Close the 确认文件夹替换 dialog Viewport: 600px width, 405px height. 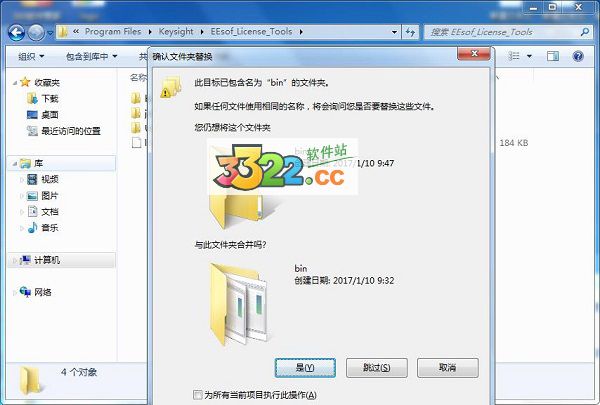click(x=474, y=54)
